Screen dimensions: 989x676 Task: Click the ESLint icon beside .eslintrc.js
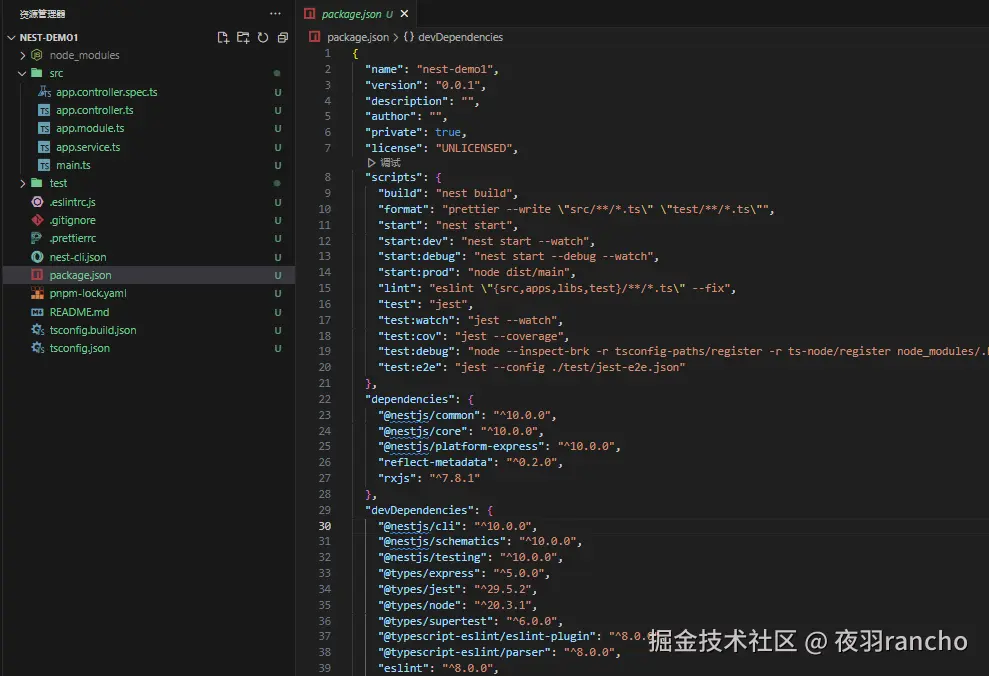click(x=37, y=202)
